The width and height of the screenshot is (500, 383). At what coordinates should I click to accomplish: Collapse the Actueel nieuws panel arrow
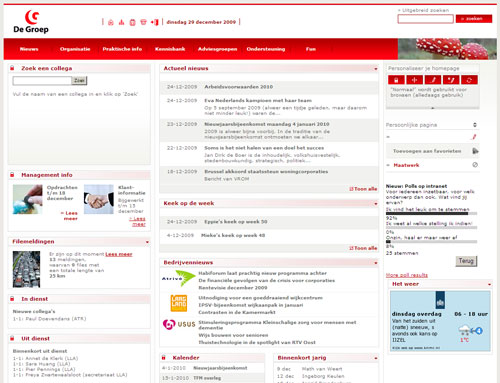pos(376,69)
